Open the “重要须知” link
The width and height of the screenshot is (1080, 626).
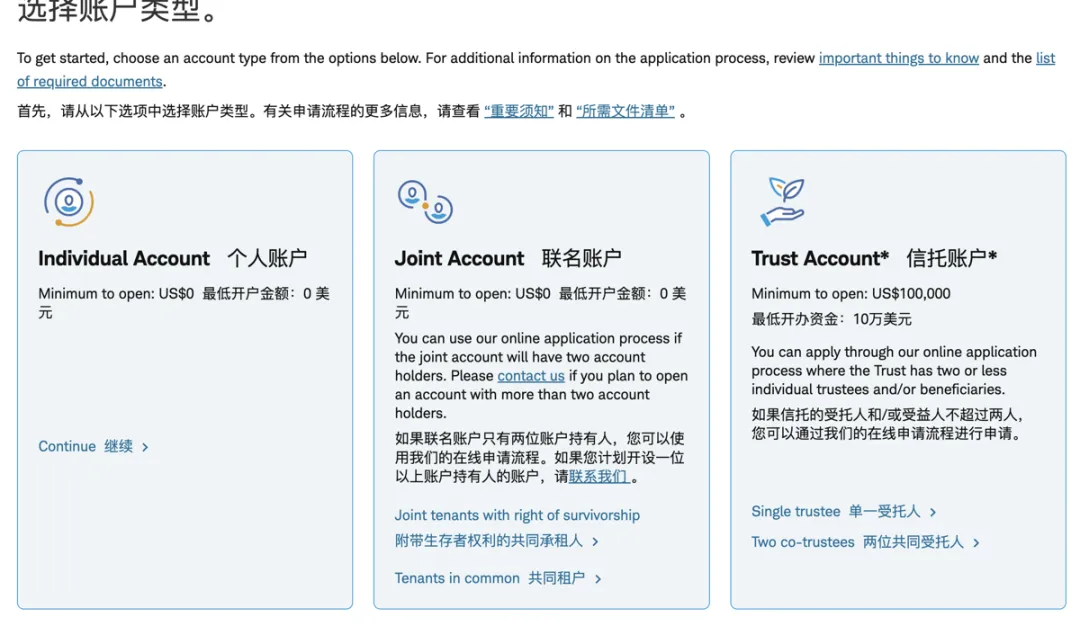click(x=519, y=111)
